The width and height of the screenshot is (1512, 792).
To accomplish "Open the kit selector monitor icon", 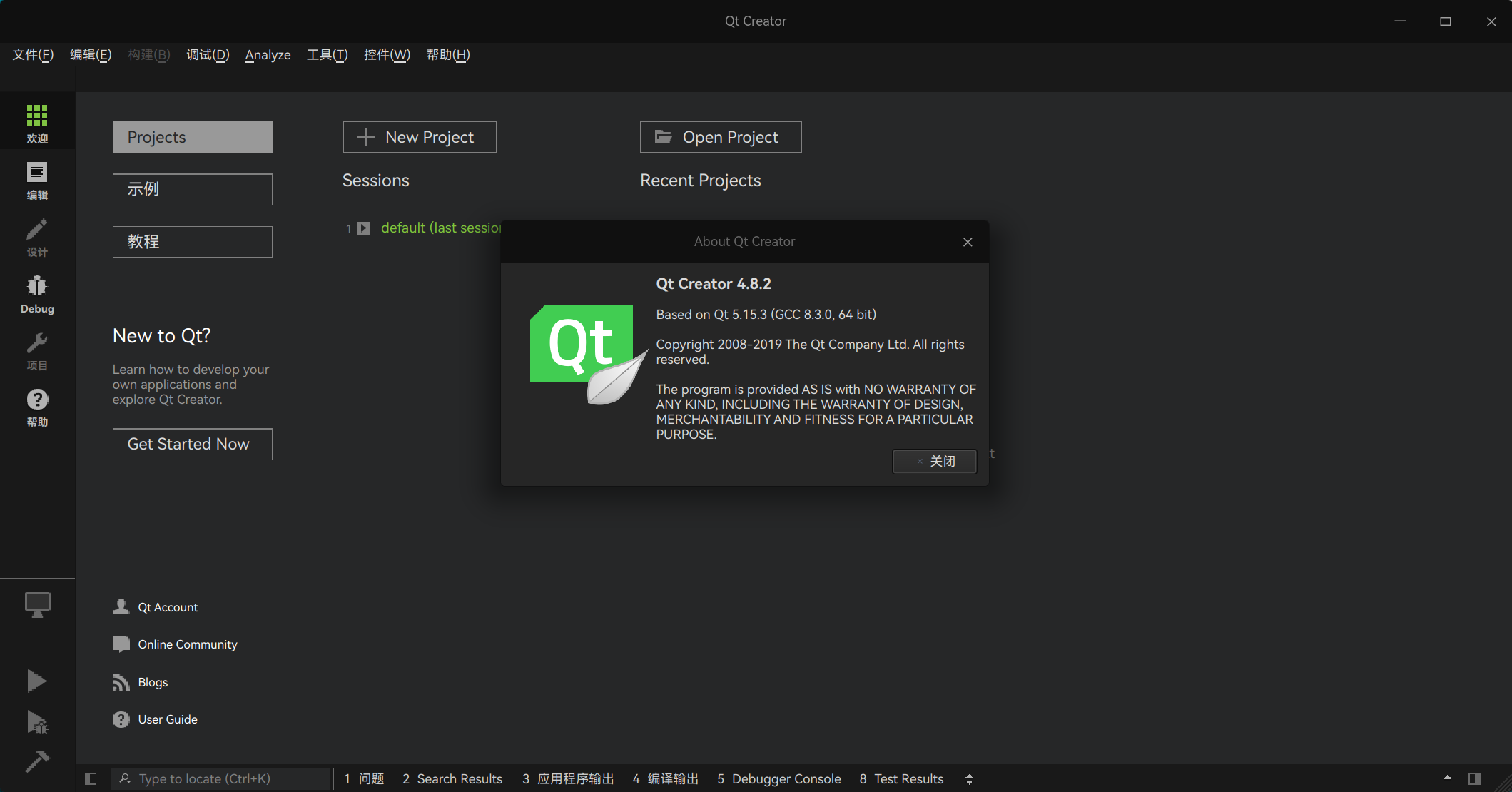I will tap(37, 605).
